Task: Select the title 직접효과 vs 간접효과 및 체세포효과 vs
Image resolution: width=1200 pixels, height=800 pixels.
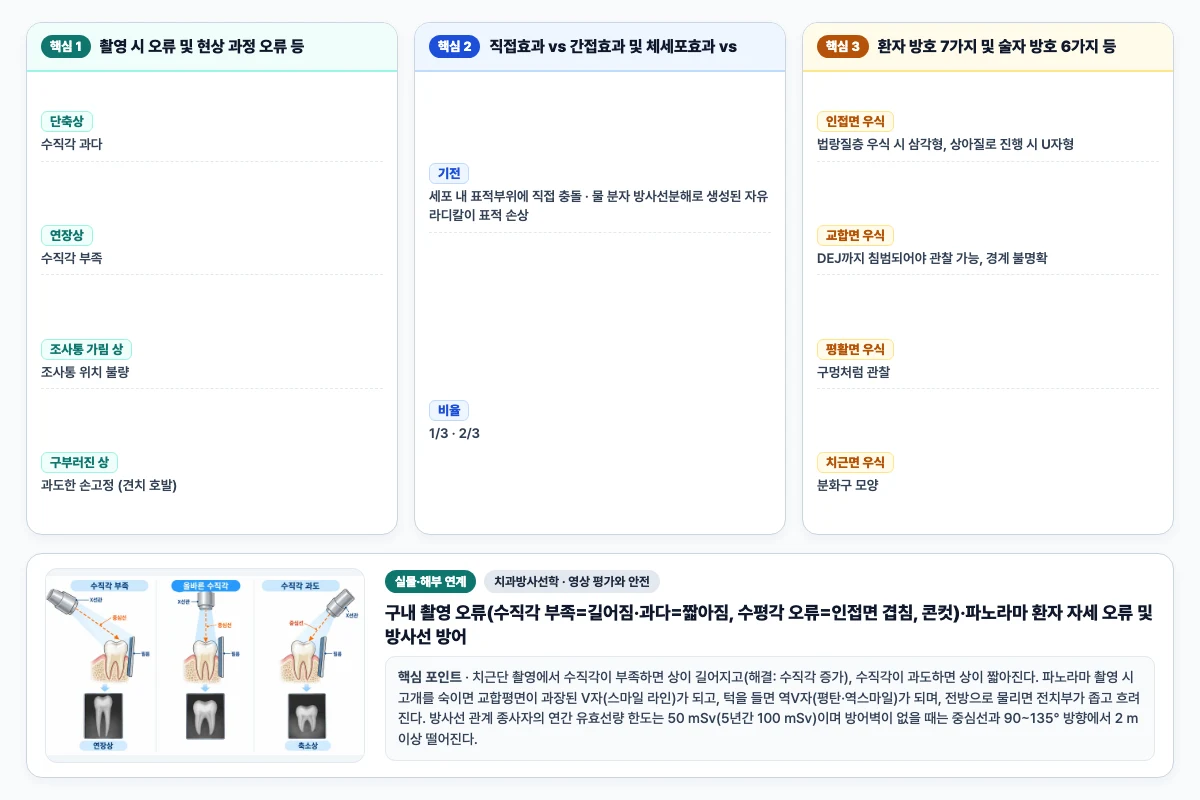Action: pyautogui.click(x=613, y=46)
